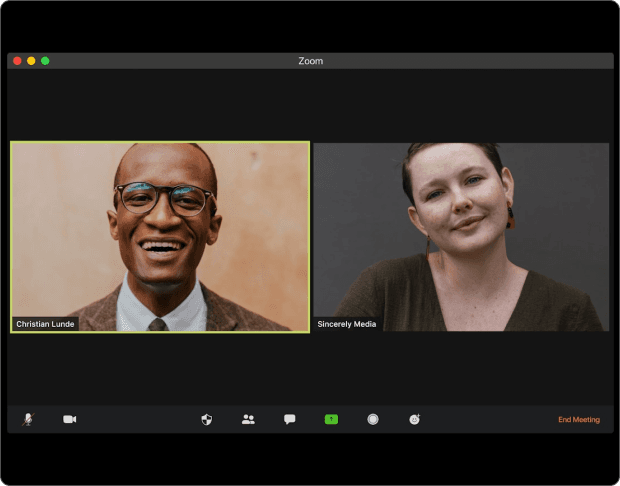Start recording the meeting
The image size is (620, 486).
click(373, 419)
